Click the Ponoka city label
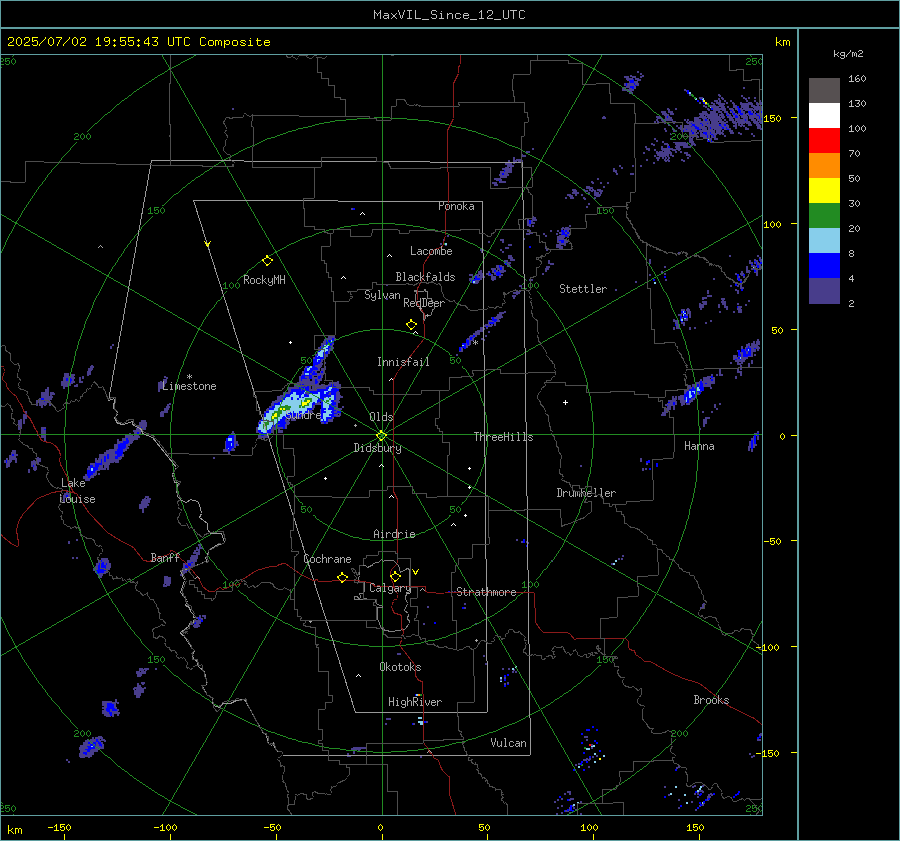The height and width of the screenshot is (841, 900). pyautogui.click(x=456, y=206)
